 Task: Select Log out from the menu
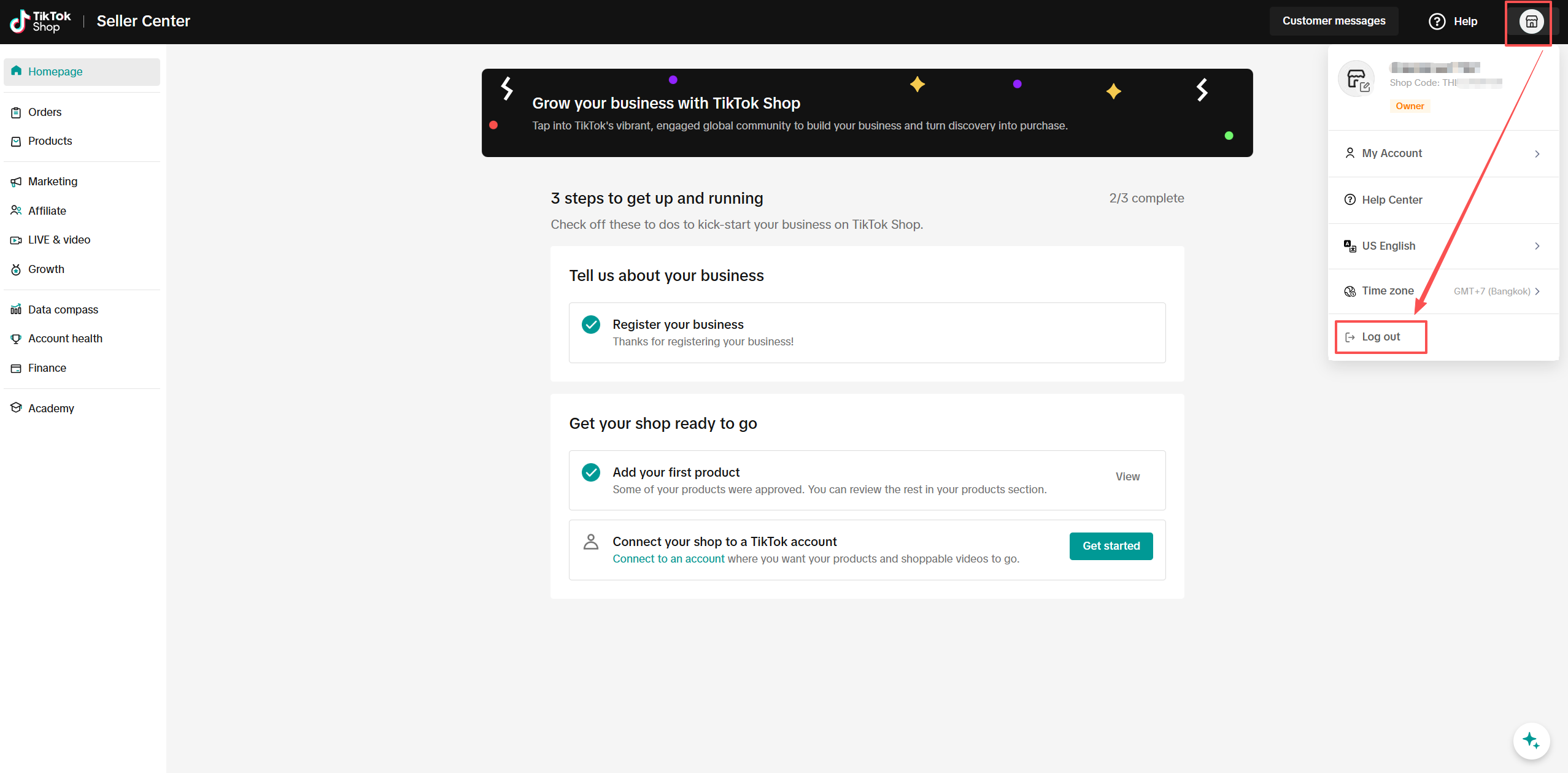(x=1380, y=337)
